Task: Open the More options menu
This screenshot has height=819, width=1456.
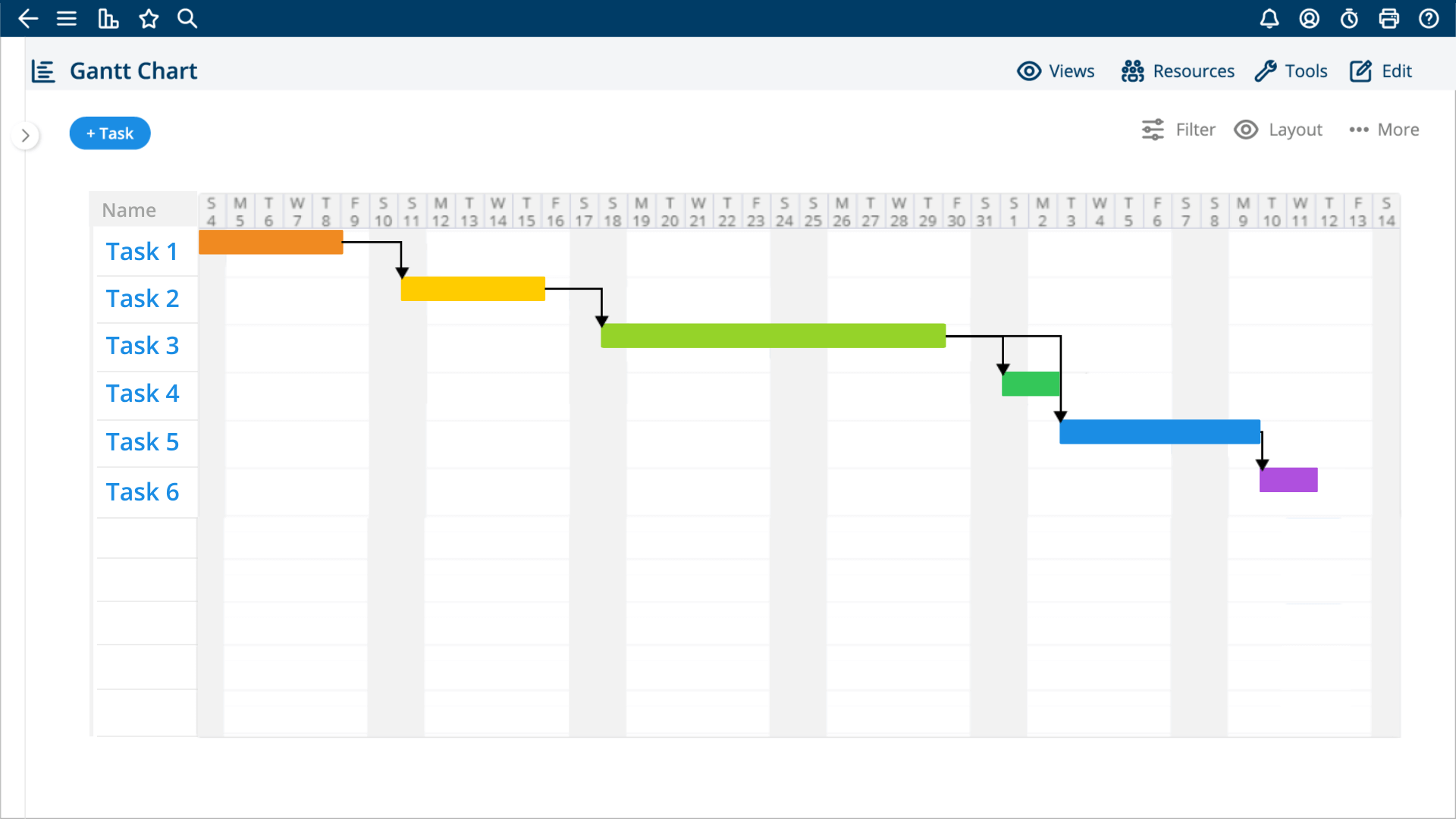Action: pyautogui.click(x=1384, y=130)
